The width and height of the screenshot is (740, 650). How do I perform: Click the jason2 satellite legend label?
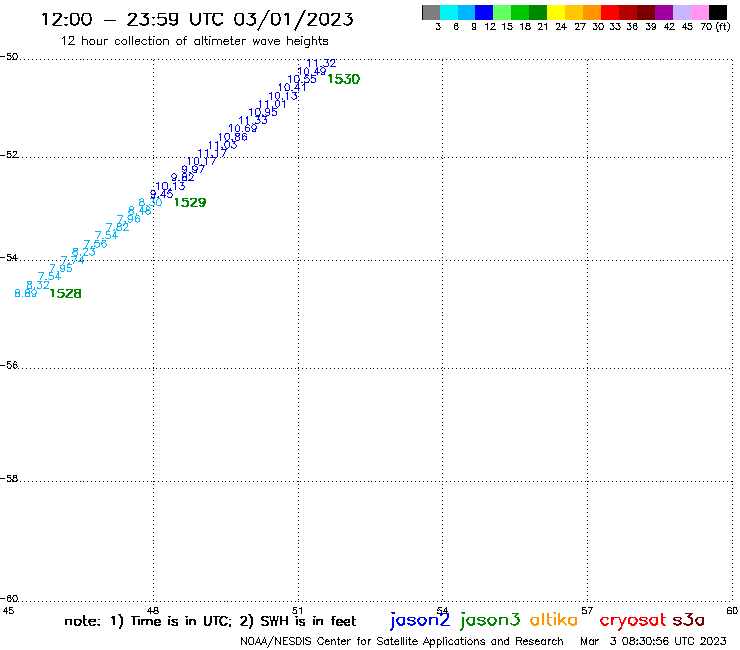[420, 620]
